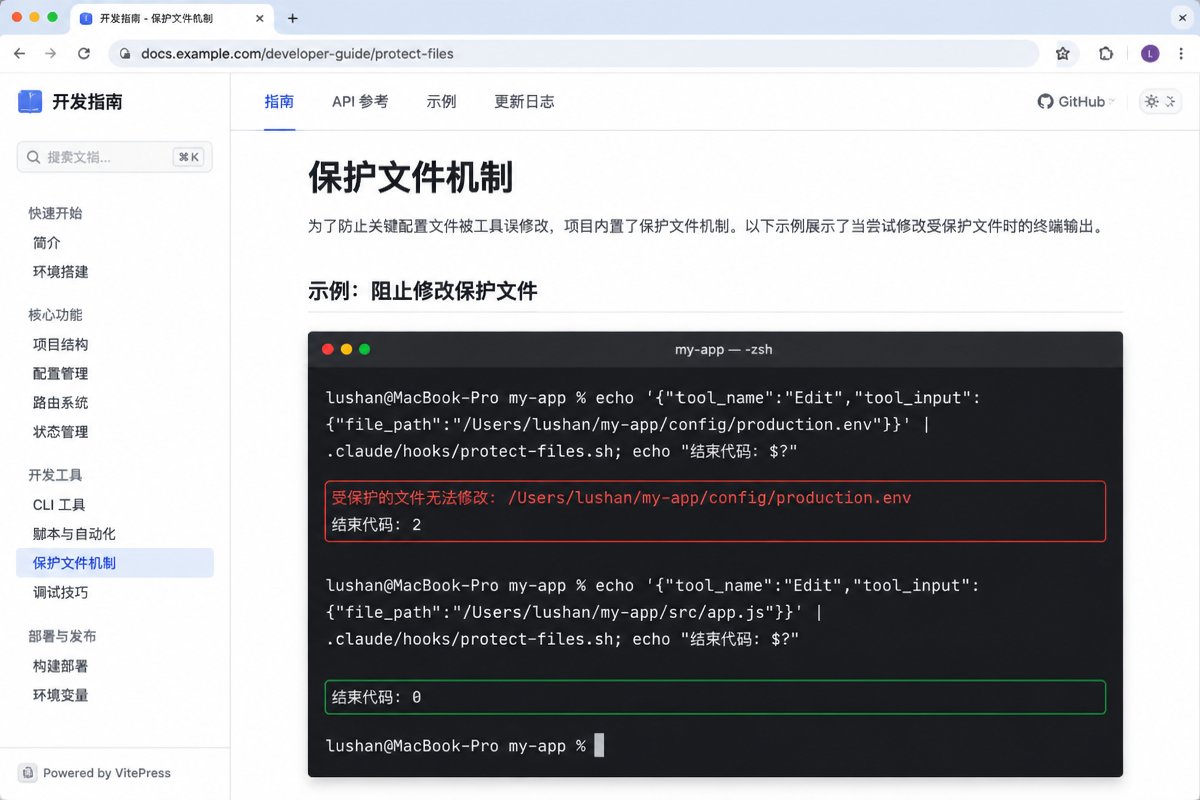Click the 示例：阻止修改保护文件 subheading

pos(423,291)
